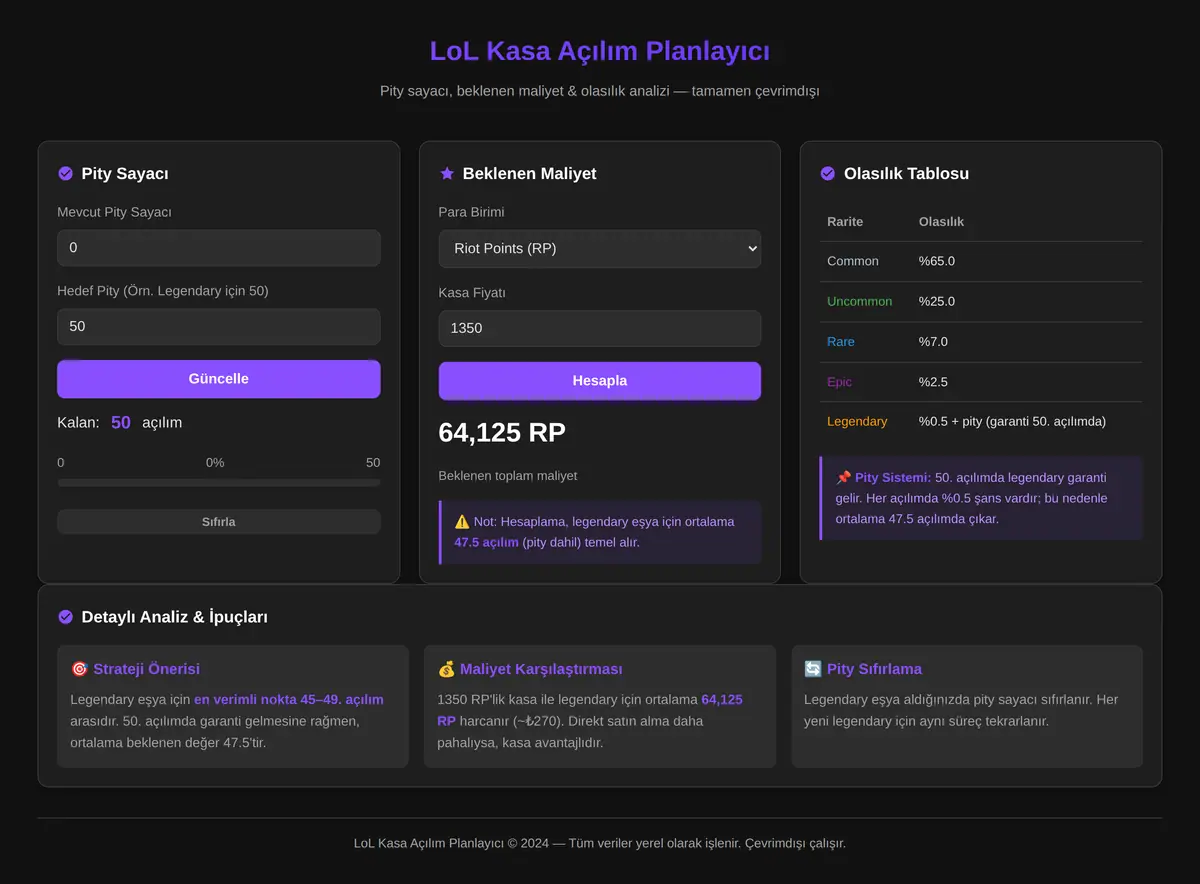Click the %7.0 probability cell
This screenshot has height=884, width=1200.
pos(933,342)
